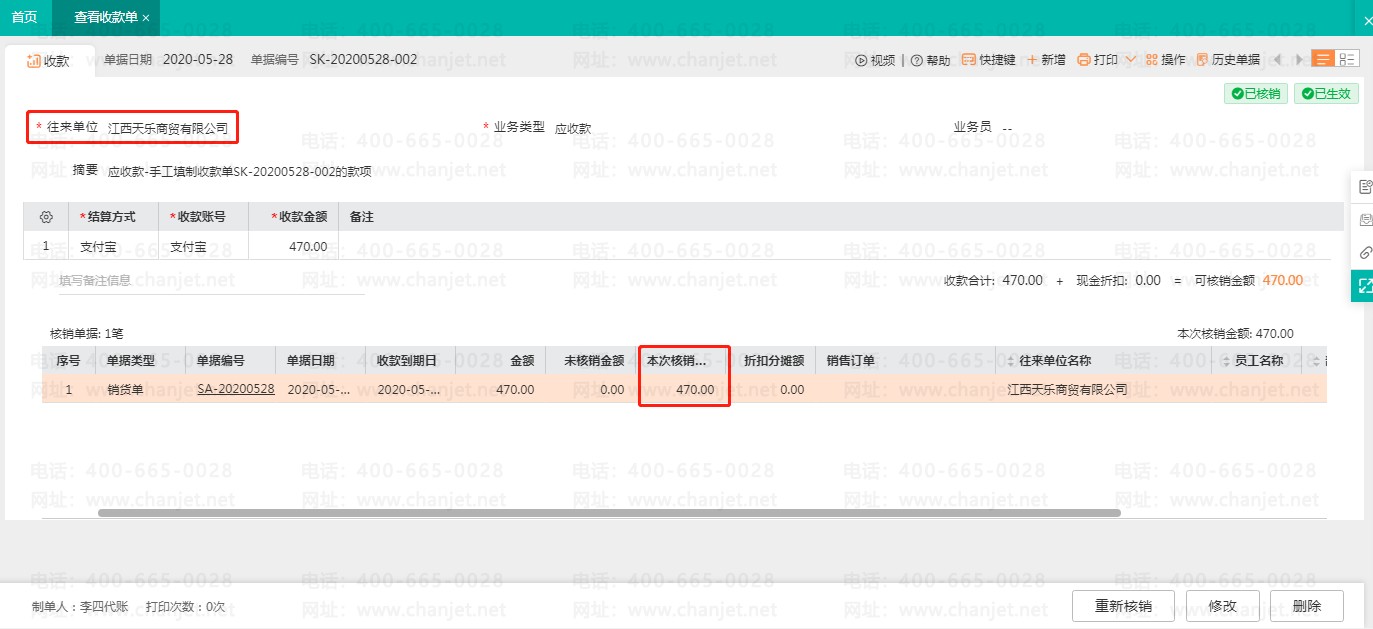Go to the previous document arrow
This screenshot has width=1373, height=629.
(x=1277, y=60)
